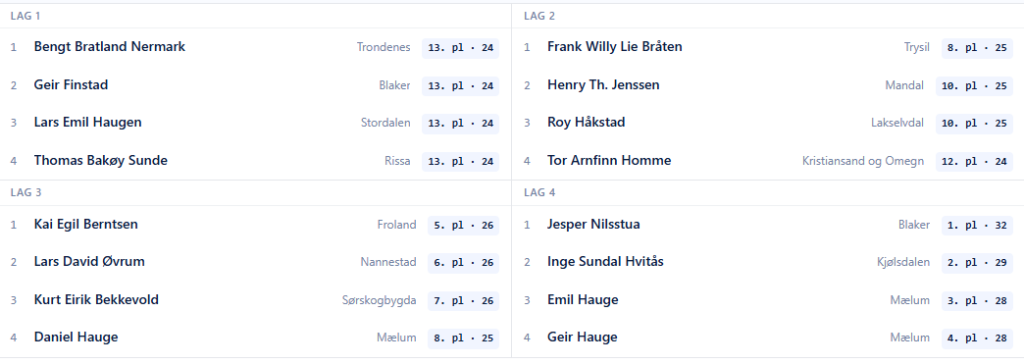Click Roy Håkstad in Lag 2

586,123
